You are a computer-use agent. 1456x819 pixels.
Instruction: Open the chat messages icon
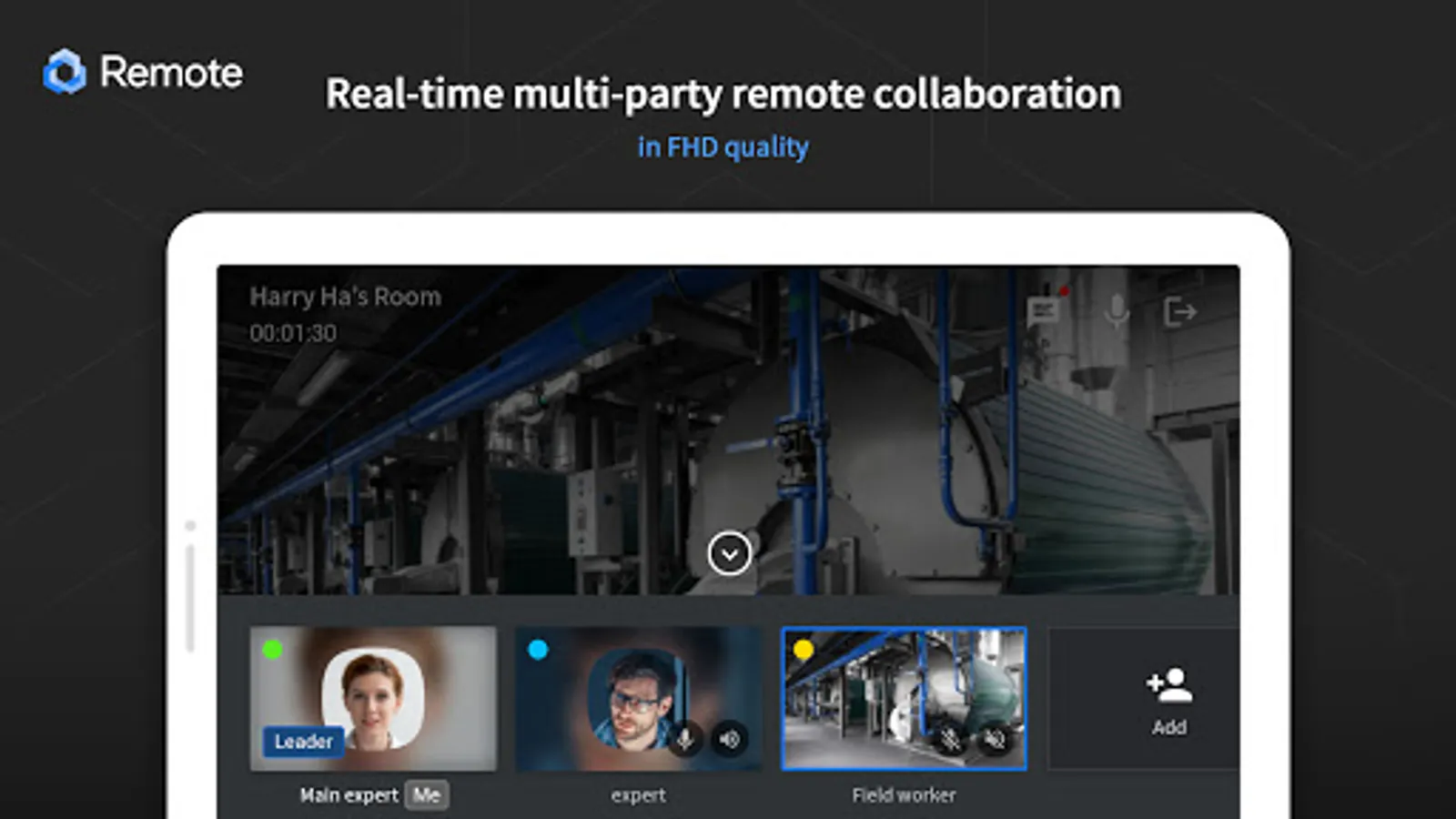[x=1046, y=311]
